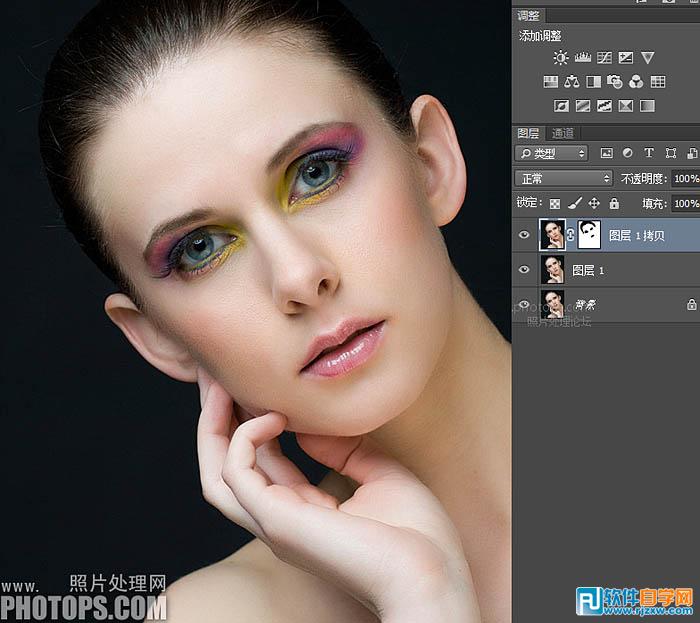This screenshot has height=623, width=700.
Task: Add a Gradient Map adjustment
Action: point(647,106)
